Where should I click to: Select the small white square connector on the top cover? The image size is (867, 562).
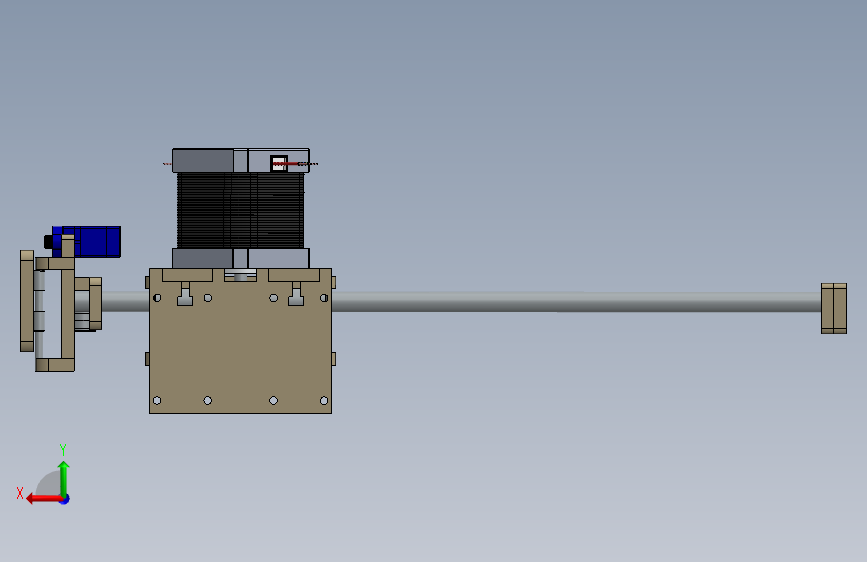tap(279, 163)
